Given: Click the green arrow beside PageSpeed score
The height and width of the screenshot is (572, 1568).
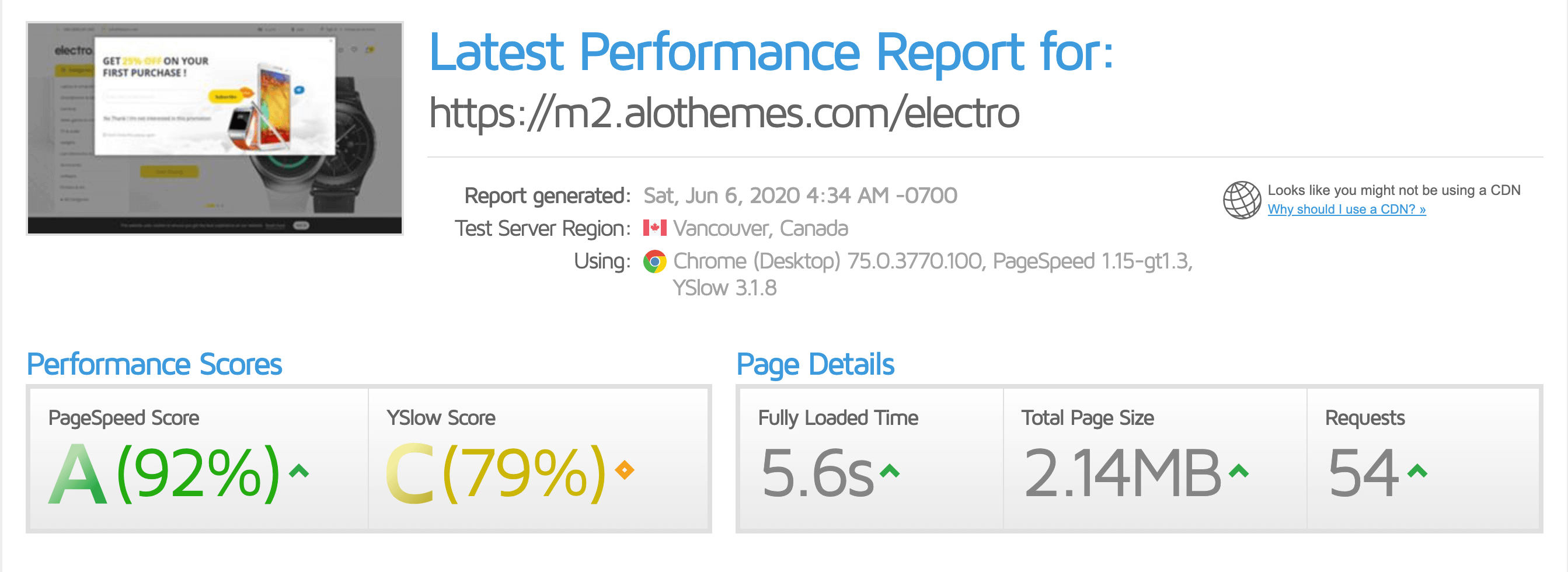Looking at the screenshot, I should (x=299, y=470).
